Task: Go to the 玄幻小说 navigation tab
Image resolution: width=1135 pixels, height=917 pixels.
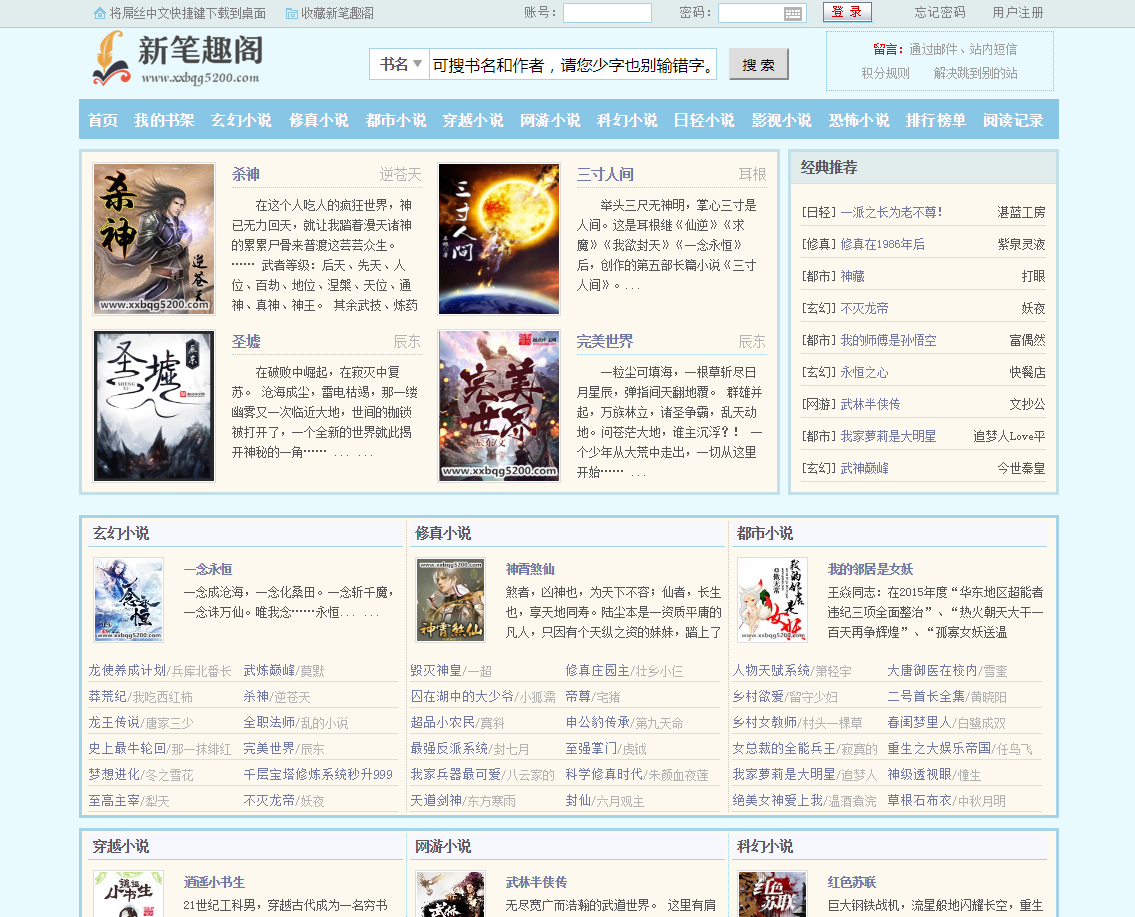Action: (x=241, y=120)
